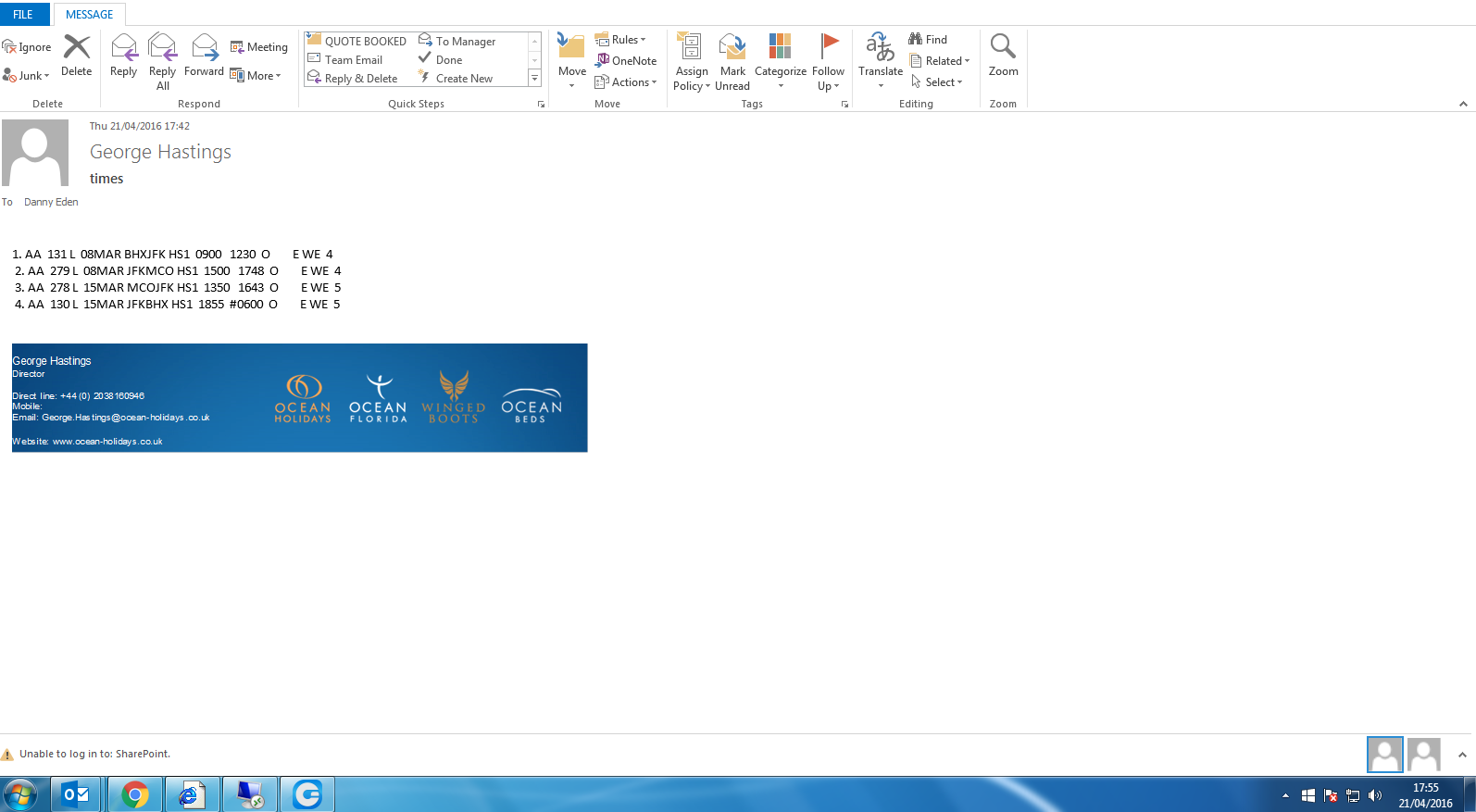Open Quick Steps dialog launcher
The width and height of the screenshot is (1476, 812).
pos(541,105)
